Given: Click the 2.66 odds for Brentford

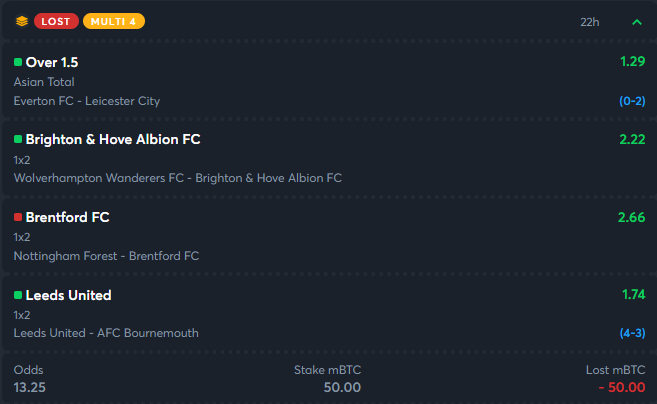Looking at the screenshot, I should [x=631, y=217].
